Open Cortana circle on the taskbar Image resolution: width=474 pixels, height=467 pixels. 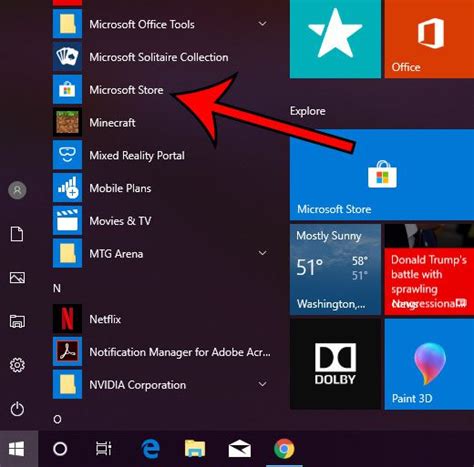60,449
